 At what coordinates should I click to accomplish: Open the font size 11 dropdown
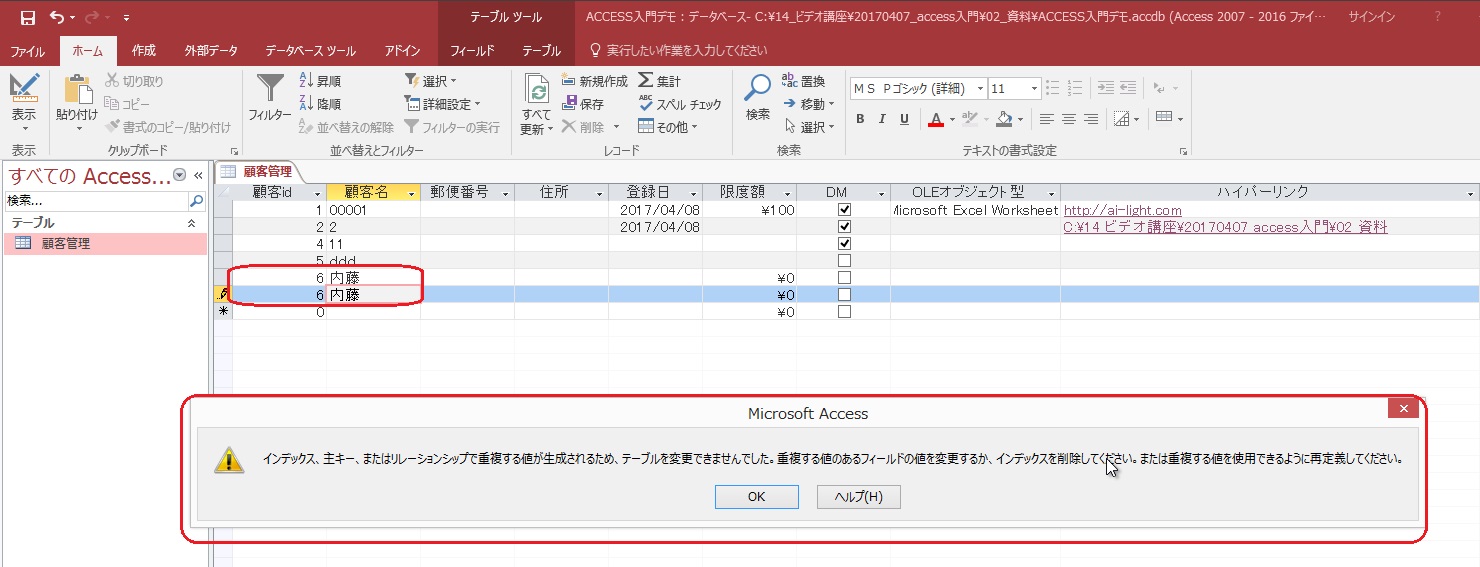[1034, 89]
